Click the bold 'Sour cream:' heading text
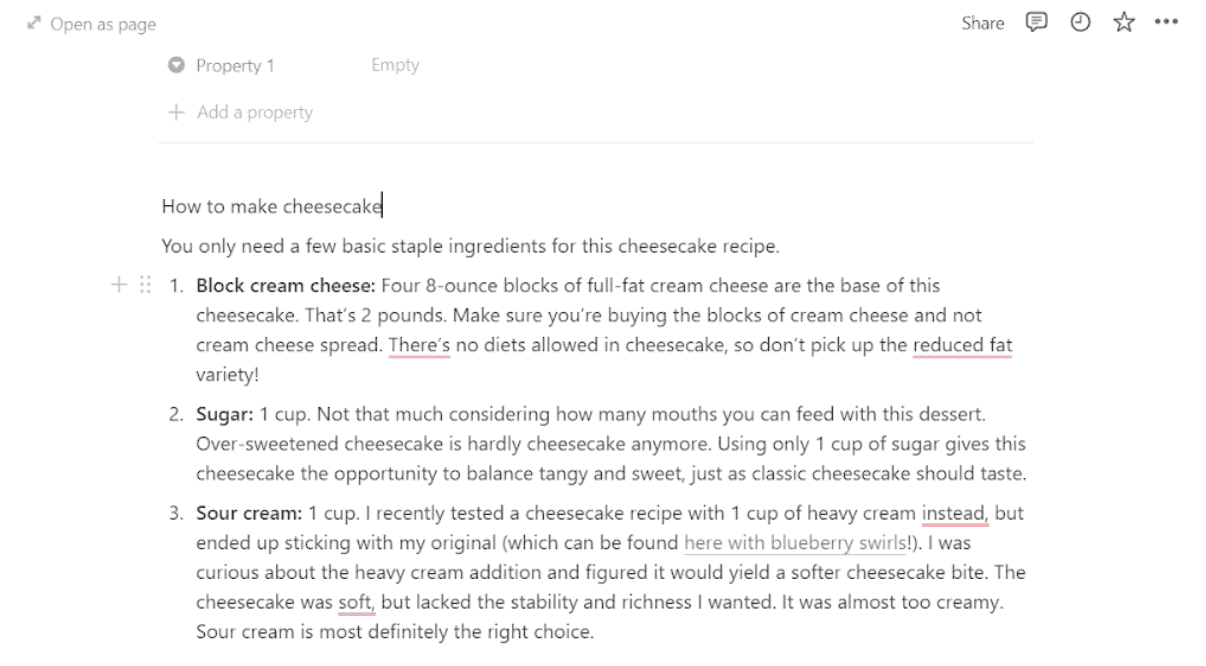The image size is (1206, 666). point(249,513)
